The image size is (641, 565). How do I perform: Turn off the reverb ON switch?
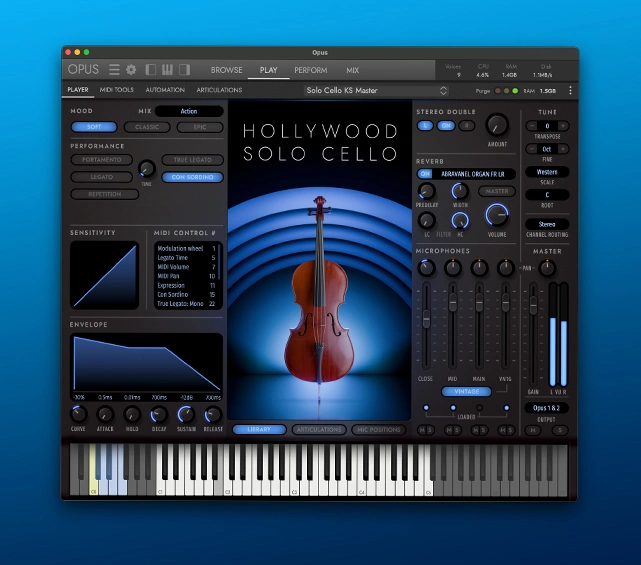click(425, 174)
